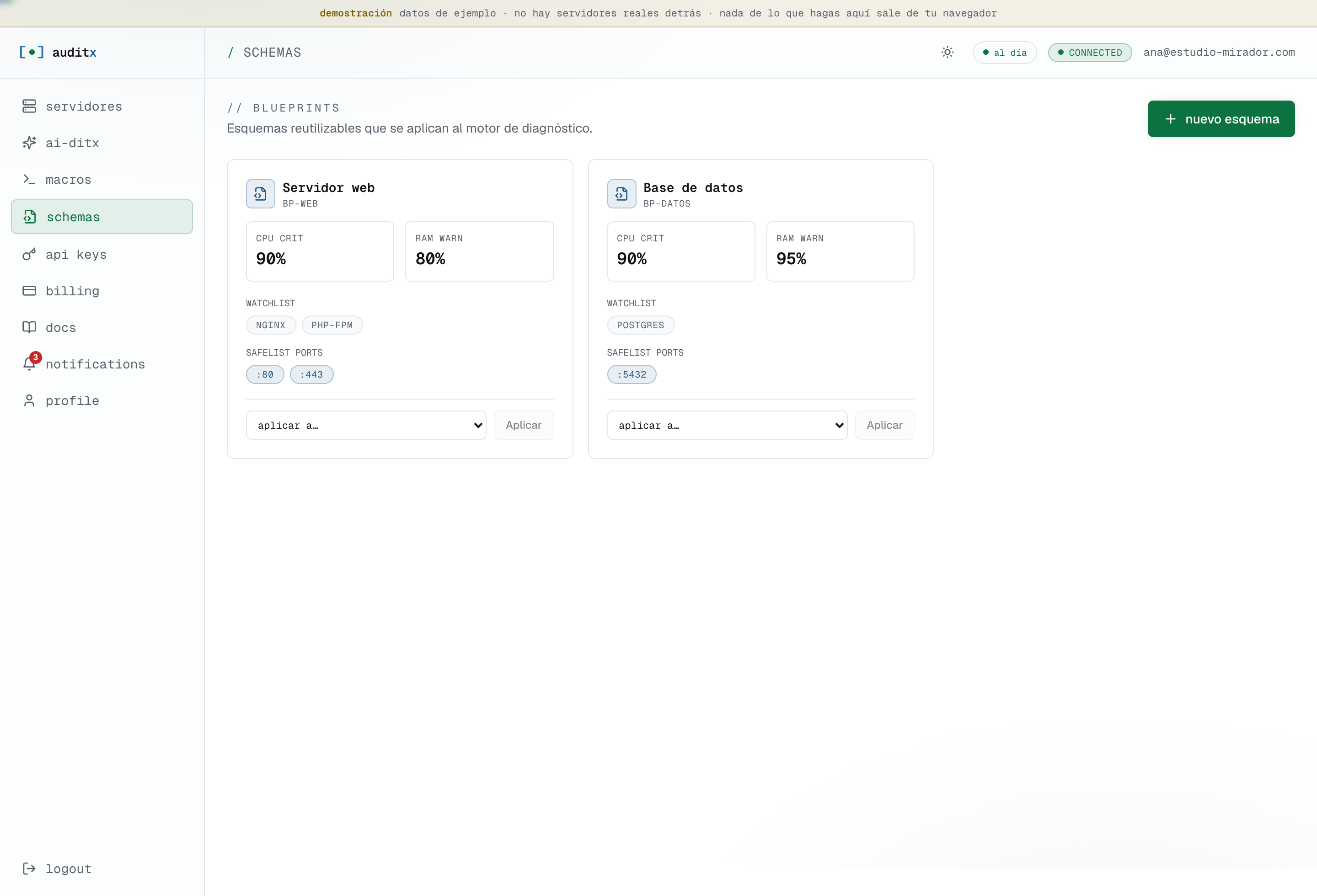This screenshot has height=896, width=1317.
Task: Click RAM WARN 80% box
Action: pyautogui.click(x=479, y=251)
